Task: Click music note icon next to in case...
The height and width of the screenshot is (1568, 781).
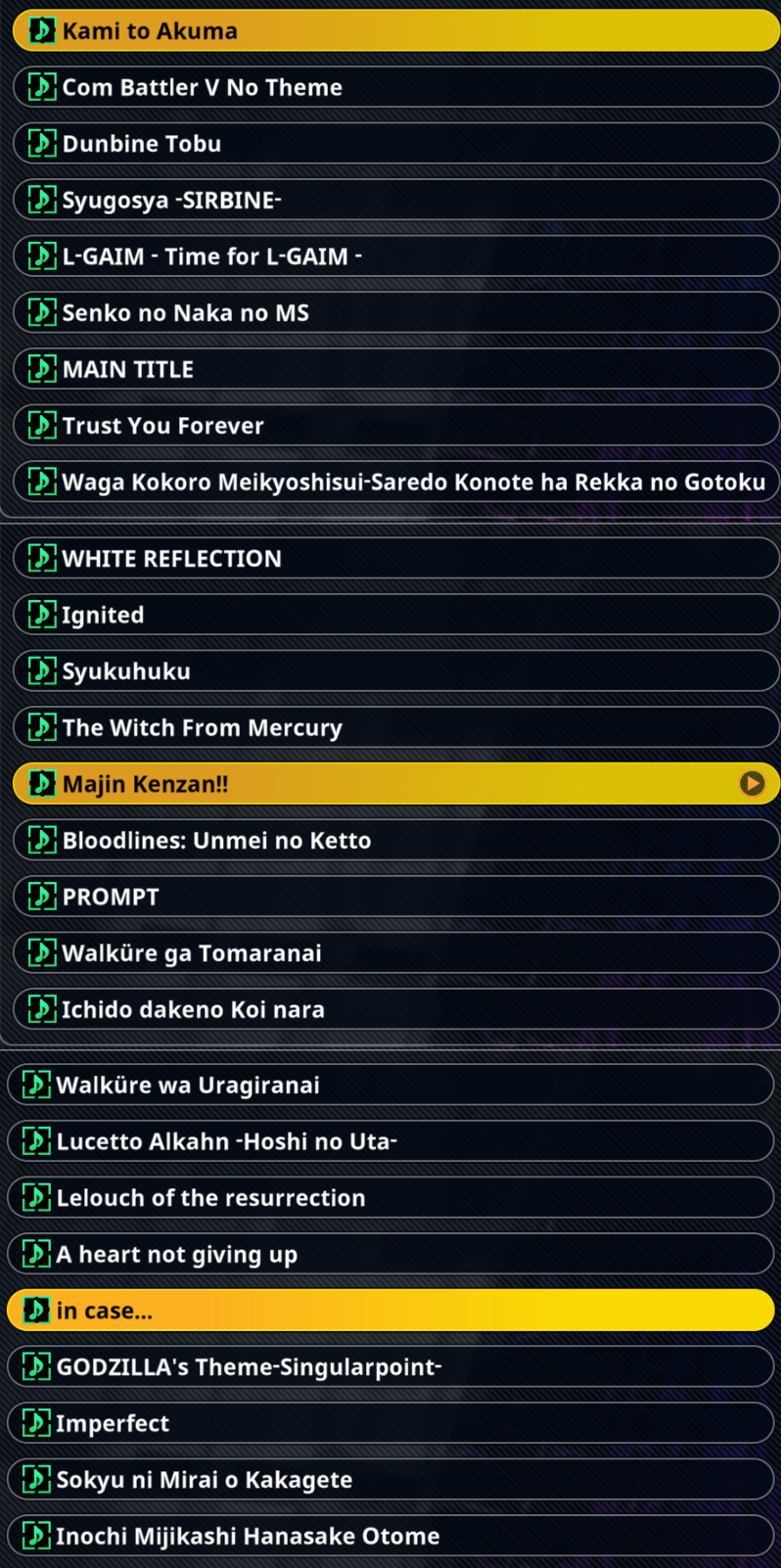Action: pyautogui.click(x=35, y=1310)
